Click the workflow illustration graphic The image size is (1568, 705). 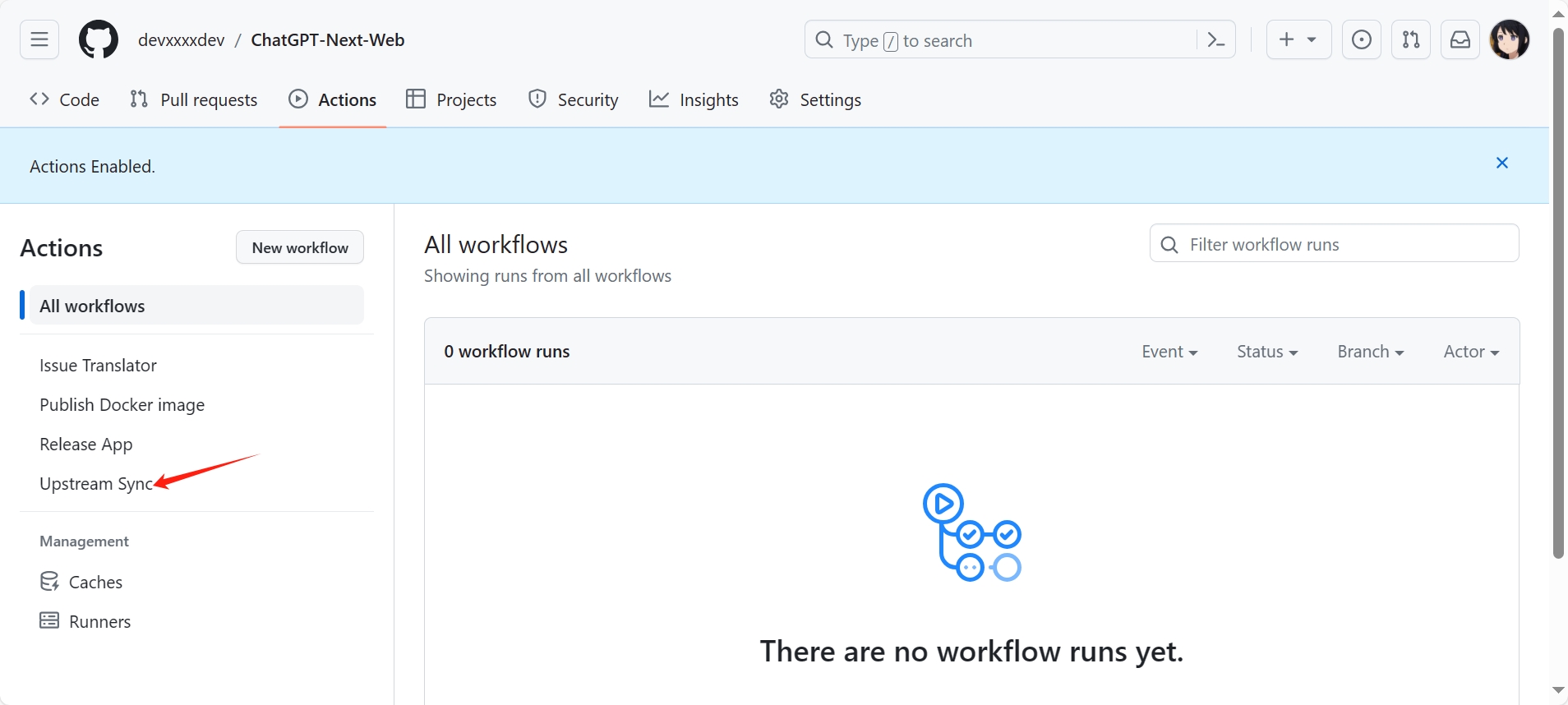pos(972,532)
